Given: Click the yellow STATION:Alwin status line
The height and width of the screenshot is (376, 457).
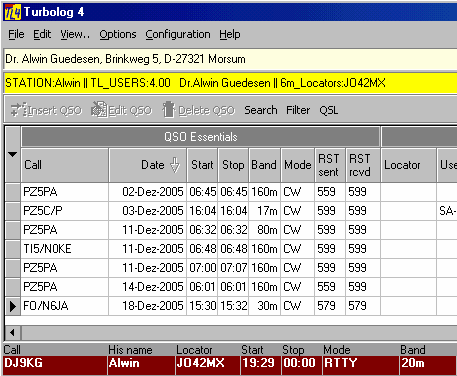Looking at the screenshot, I should 230,83.
